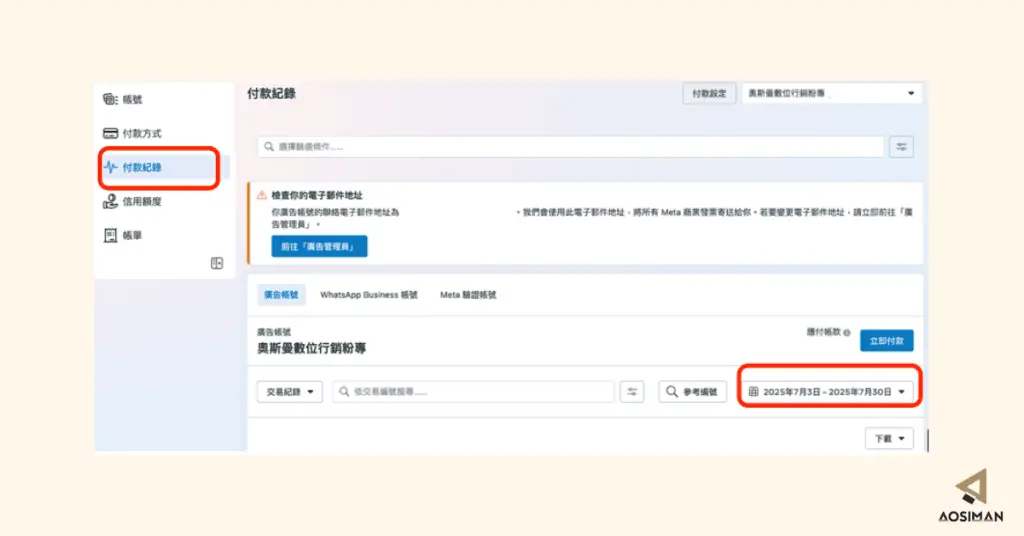This screenshot has width=1024, height=536.
Task: Open the 帳號 accounts sidebar icon
Action: click(110, 99)
